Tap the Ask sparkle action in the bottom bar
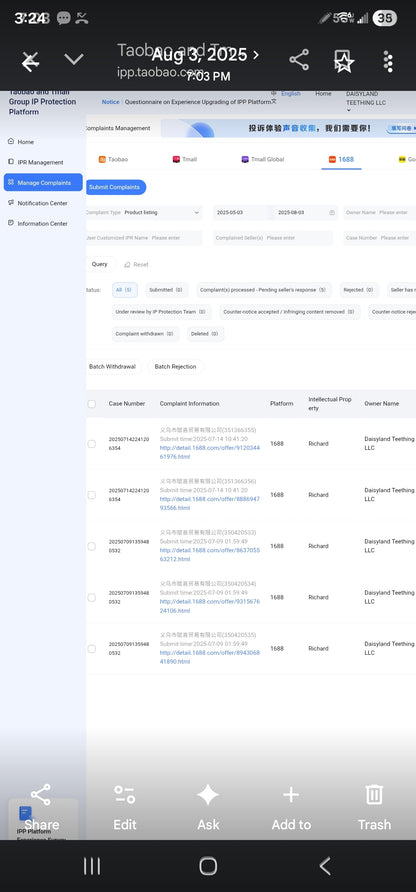This screenshot has width=416, height=892. pos(208,807)
